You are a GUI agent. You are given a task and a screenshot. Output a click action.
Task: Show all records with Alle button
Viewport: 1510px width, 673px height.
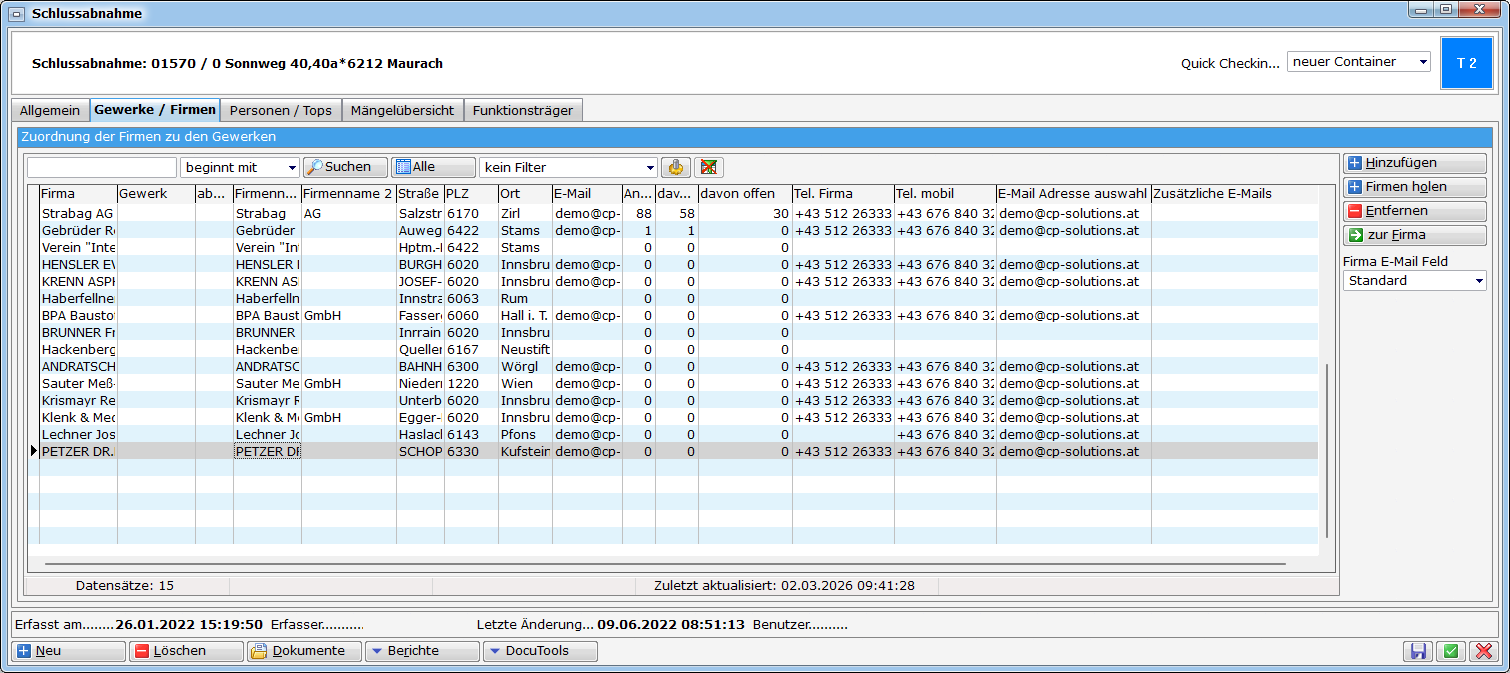[x=433, y=167]
